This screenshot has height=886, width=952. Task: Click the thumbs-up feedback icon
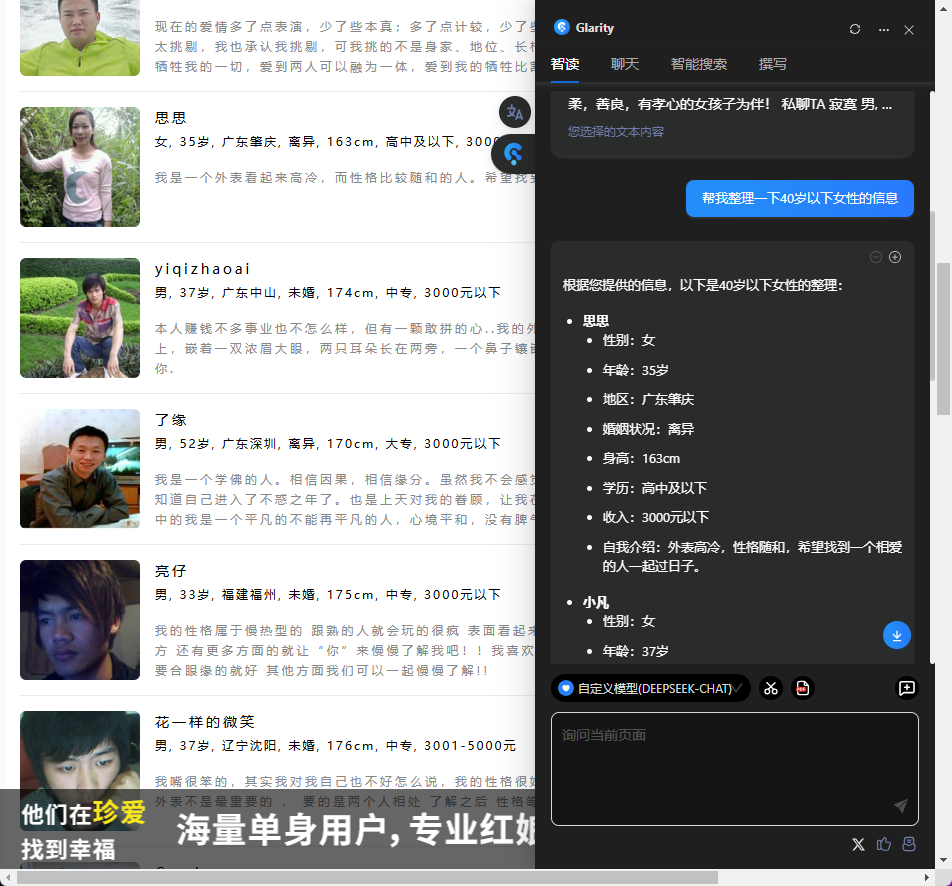point(884,844)
